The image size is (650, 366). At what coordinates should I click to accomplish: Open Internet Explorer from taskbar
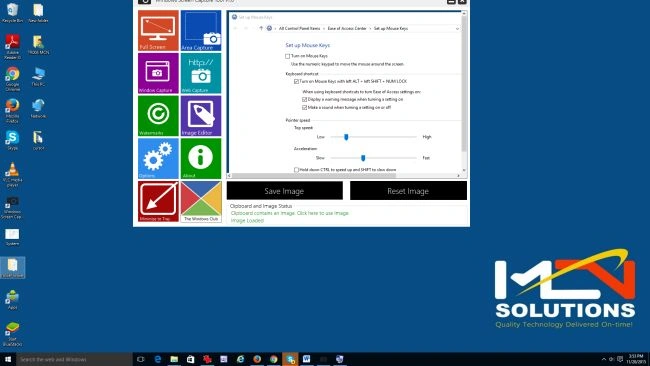240,359
